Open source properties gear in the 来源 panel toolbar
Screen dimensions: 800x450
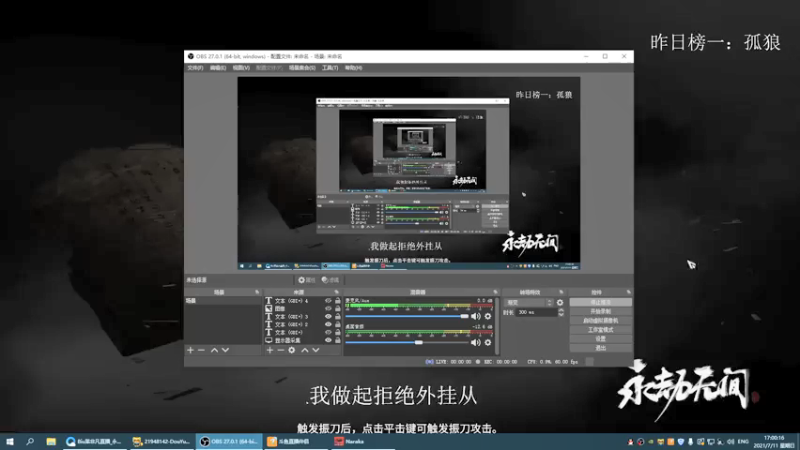click(x=291, y=350)
